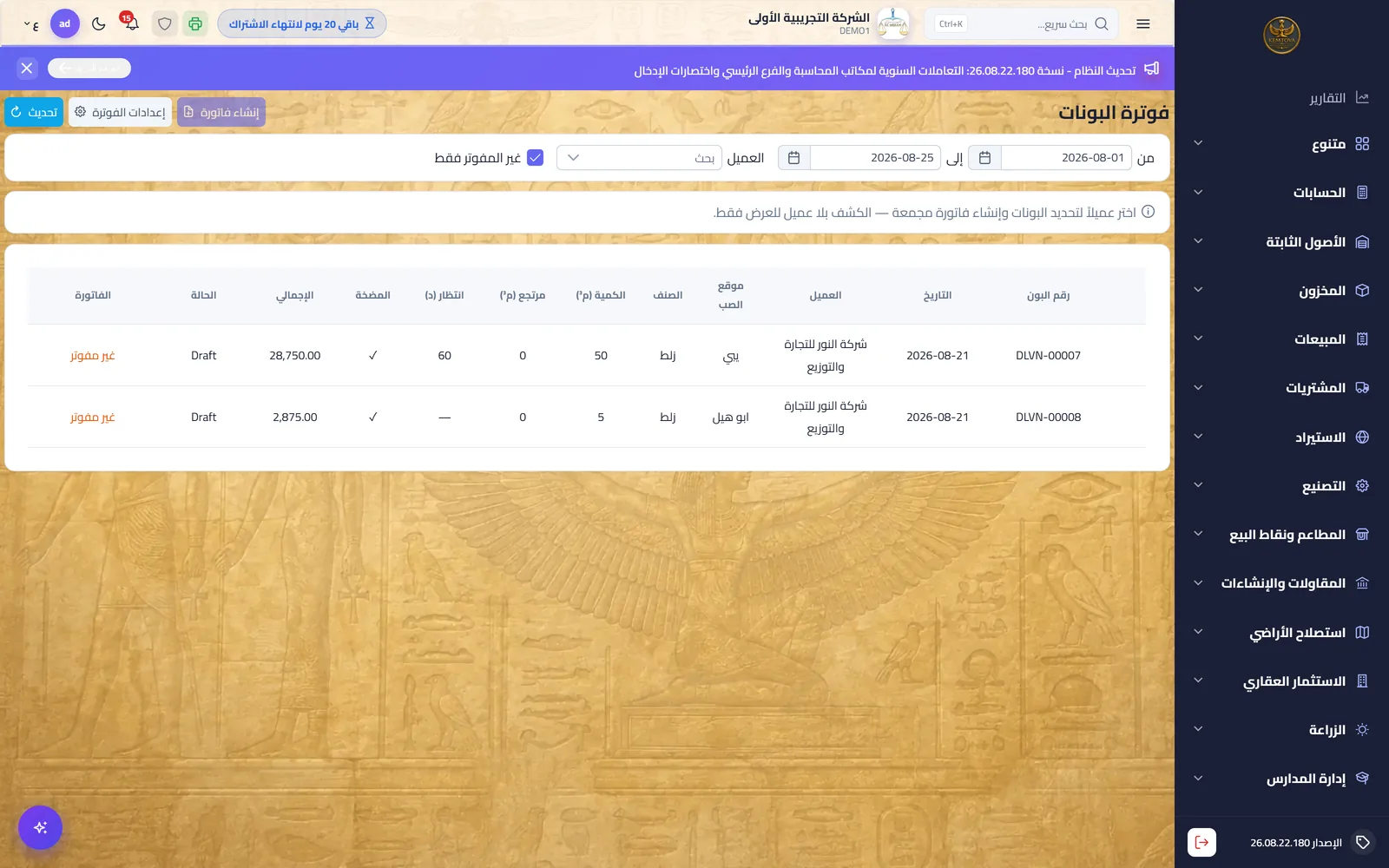
Task: Click the company logo beside الشركة التجريبية الأولى
Action: [x=893, y=24]
